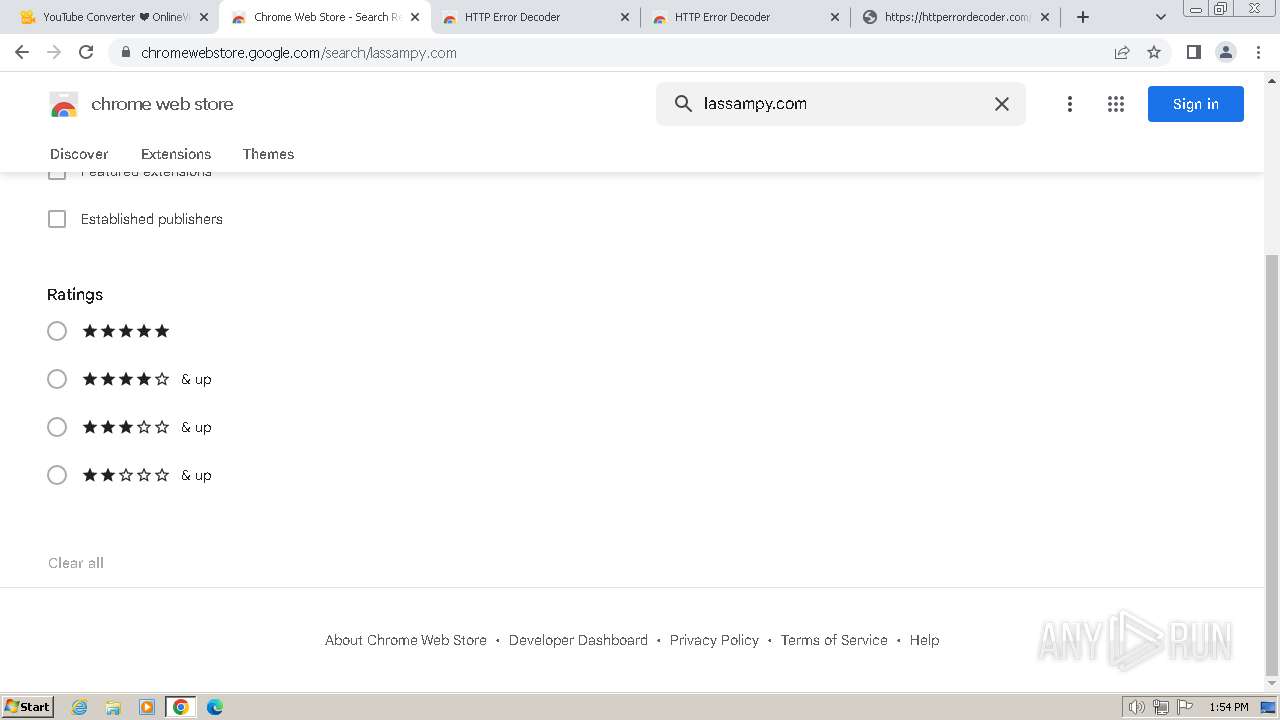Open the media player taskbar icon

coord(147,707)
